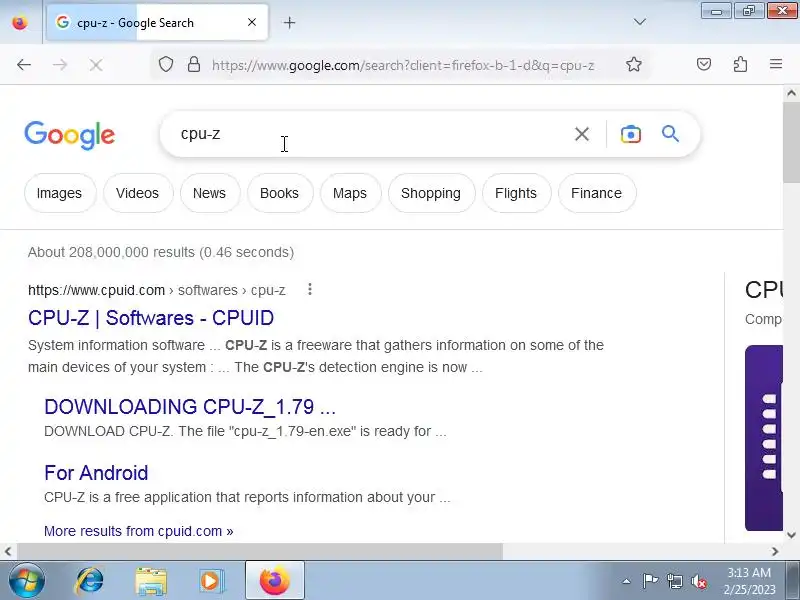Go back to the previous page
The image size is (800, 600).
tap(24, 65)
